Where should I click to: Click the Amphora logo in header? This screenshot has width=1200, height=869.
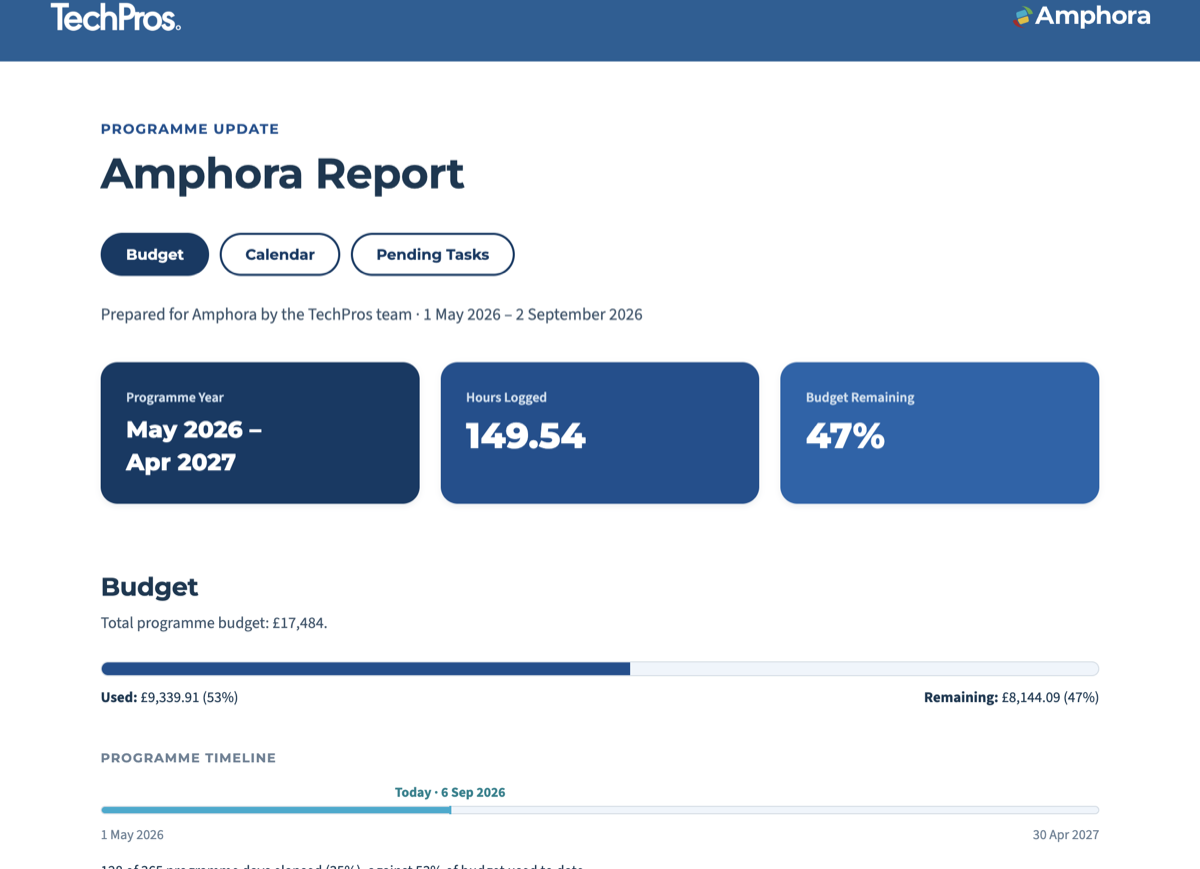(x=1081, y=16)
